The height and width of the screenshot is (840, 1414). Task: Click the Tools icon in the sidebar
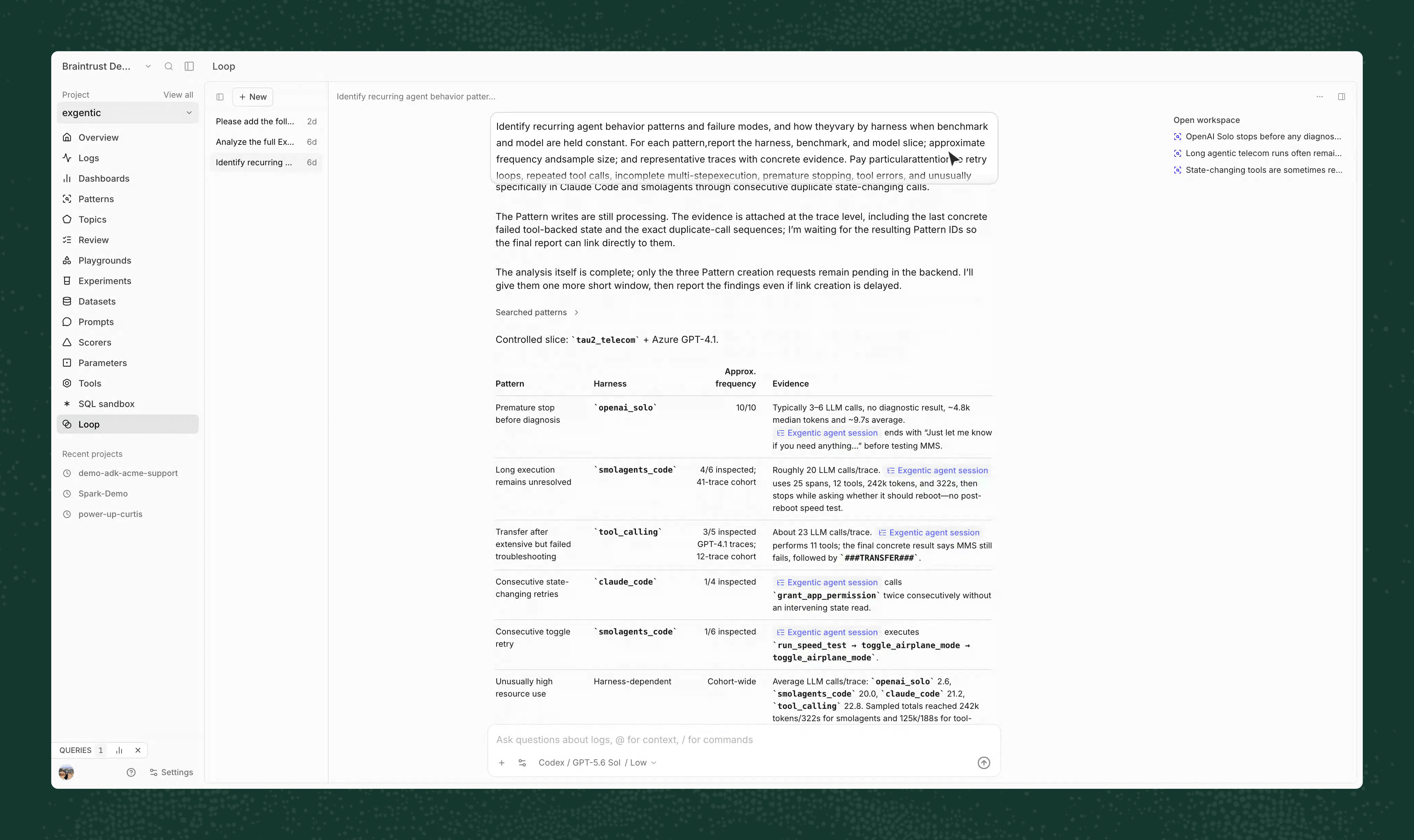coord(67,383)
